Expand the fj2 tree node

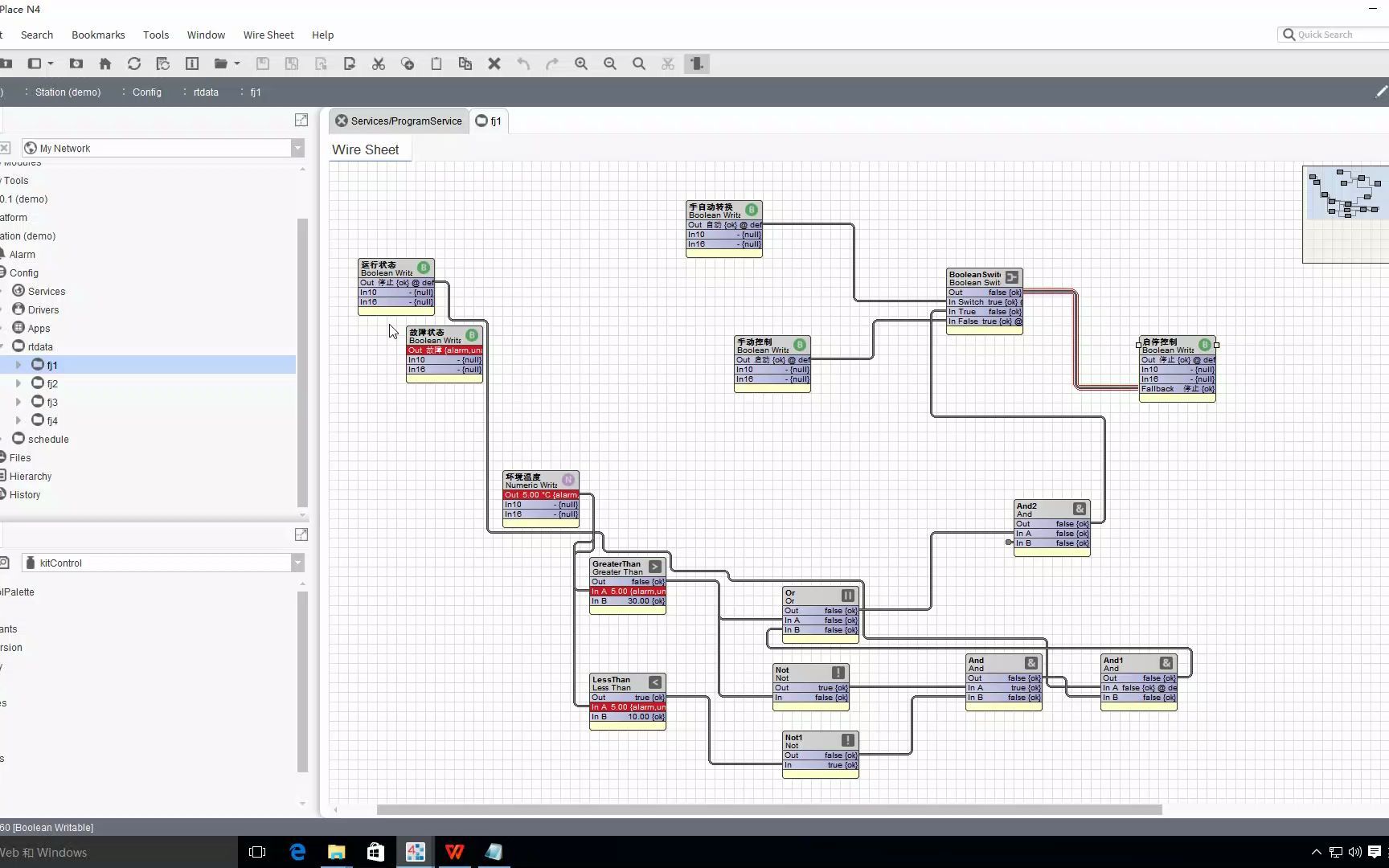click(18, 383)
